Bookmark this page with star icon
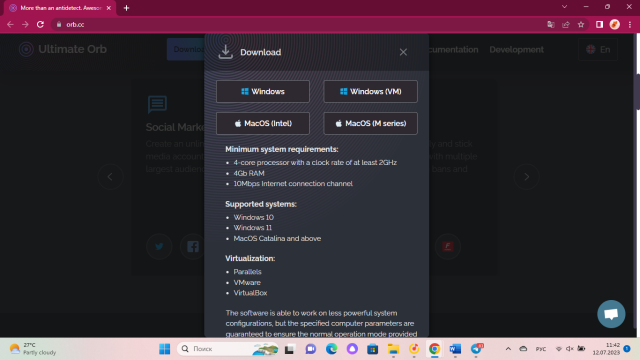 581,24
